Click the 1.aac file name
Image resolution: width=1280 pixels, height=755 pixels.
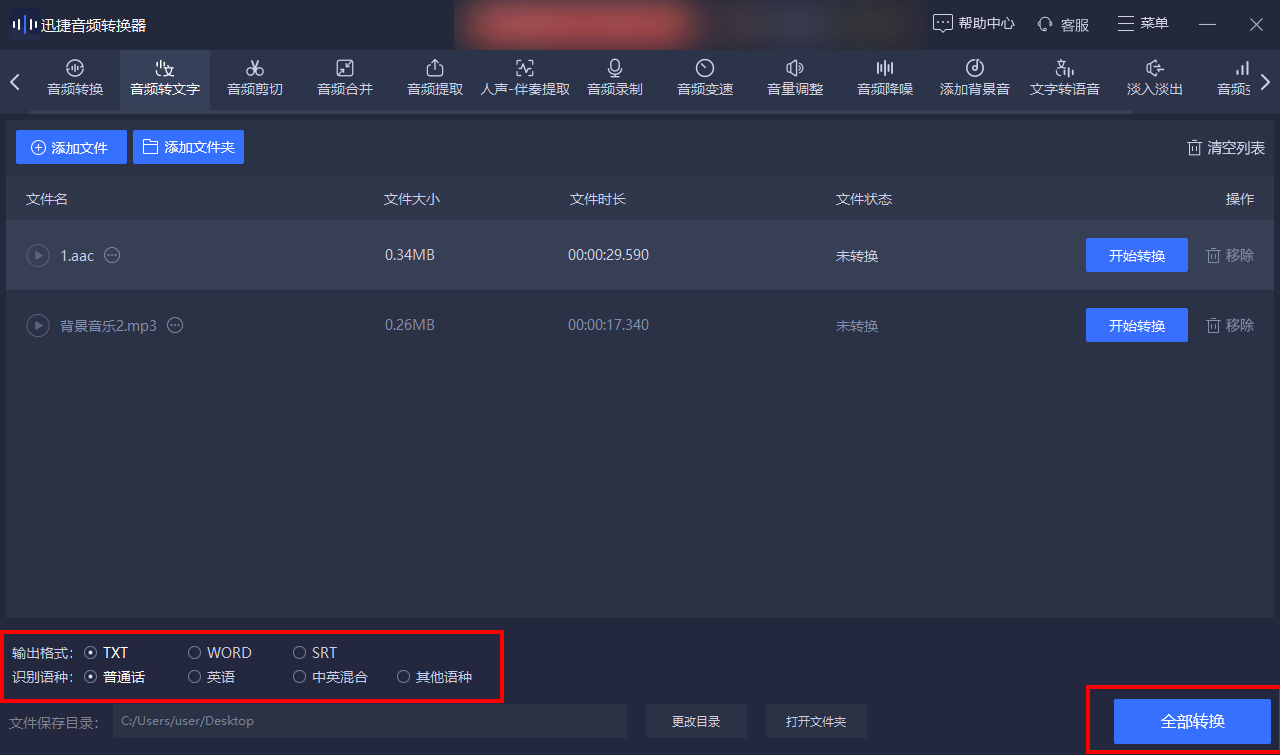tap(77, 255)
